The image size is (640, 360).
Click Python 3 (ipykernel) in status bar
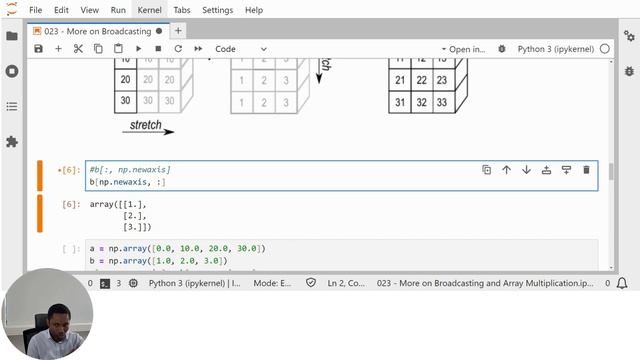[194, 283]
